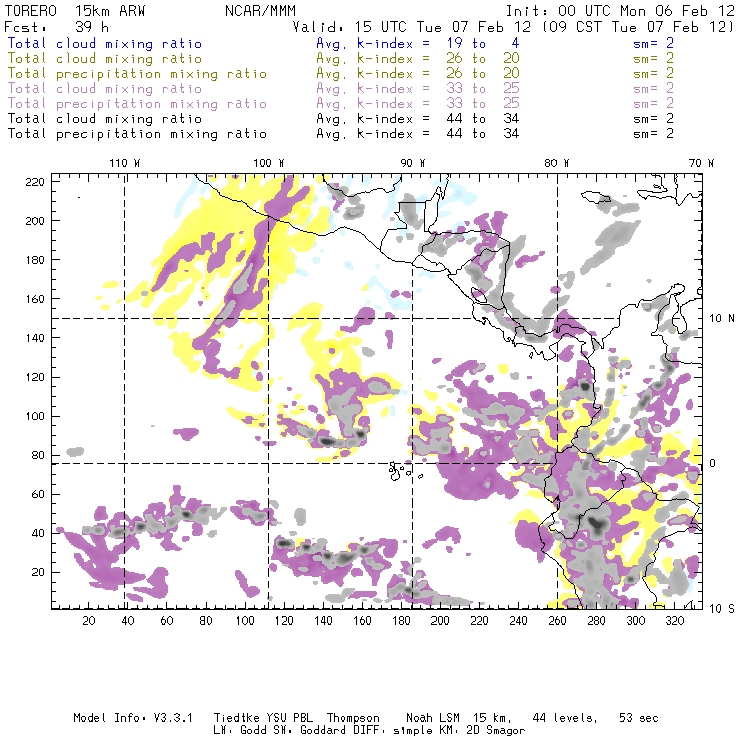Click "Valid: 15 UTC Tue 07 Feb 12" text
740x740 pixels.
412,27
